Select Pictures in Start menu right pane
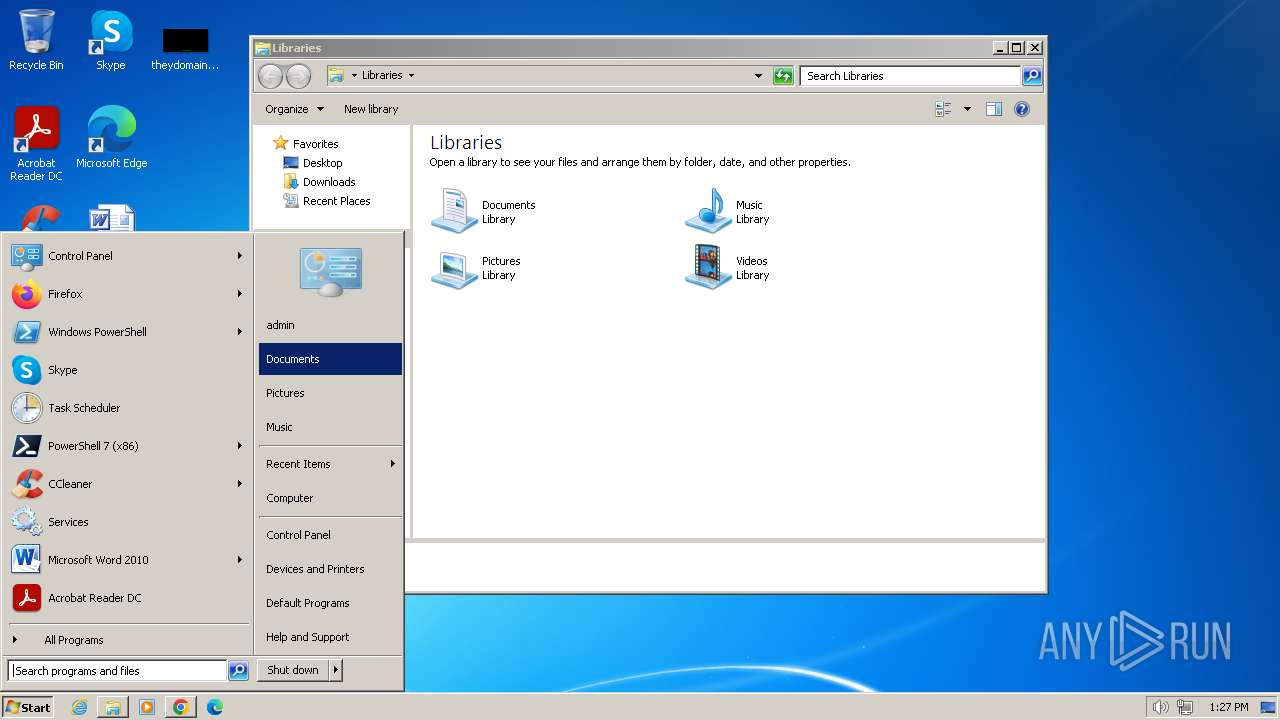 (330, 393)
